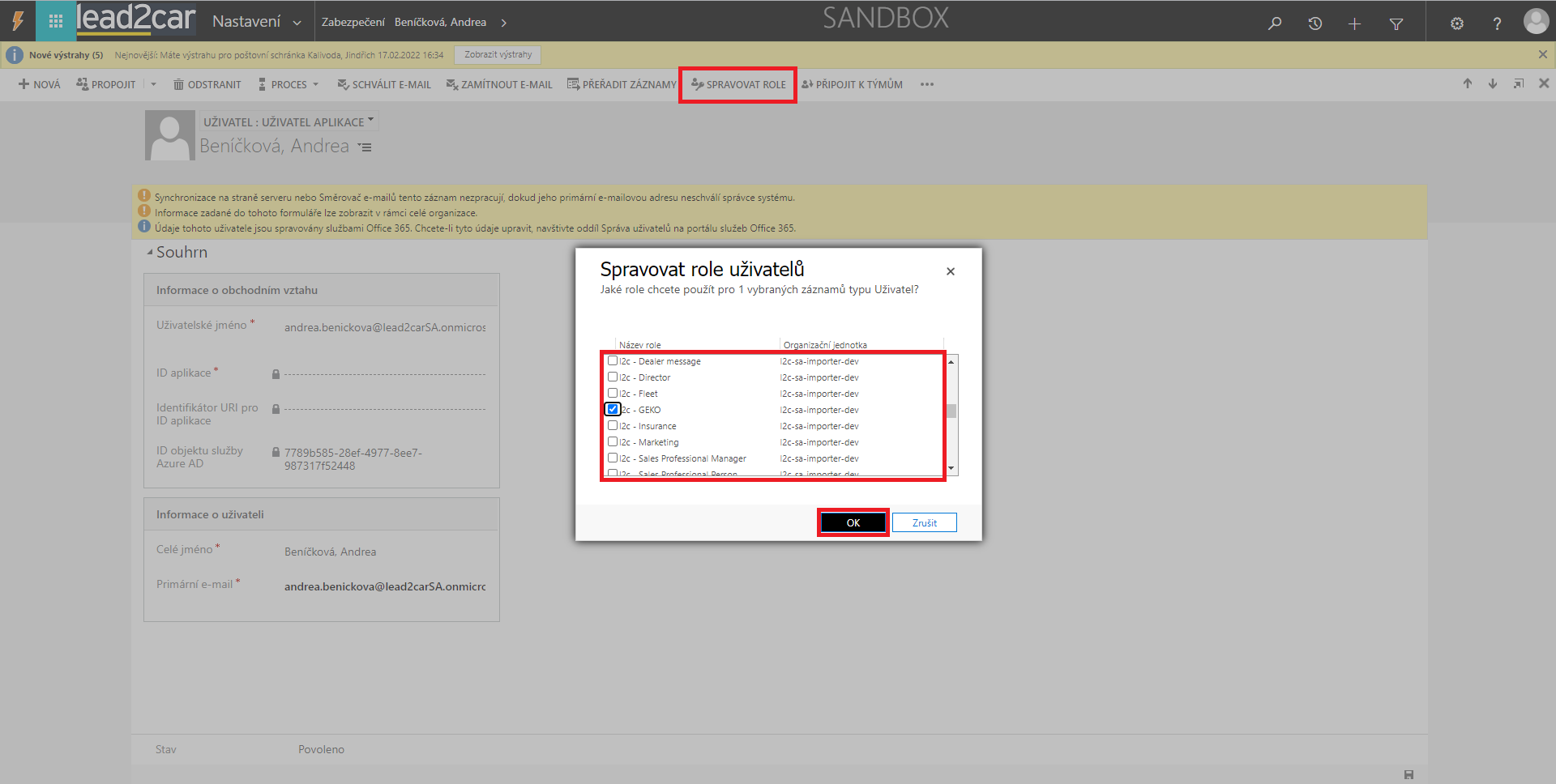Confirm role selection with OK
The image size is (1556, 784).
[853, 523]
